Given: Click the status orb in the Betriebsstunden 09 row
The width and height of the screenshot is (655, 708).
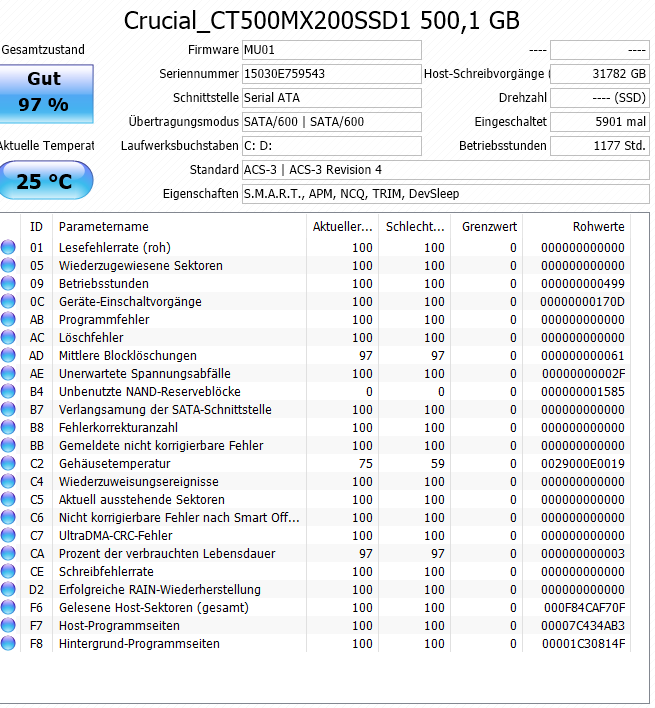Looking at the screenshot, I should pos(8,283).
